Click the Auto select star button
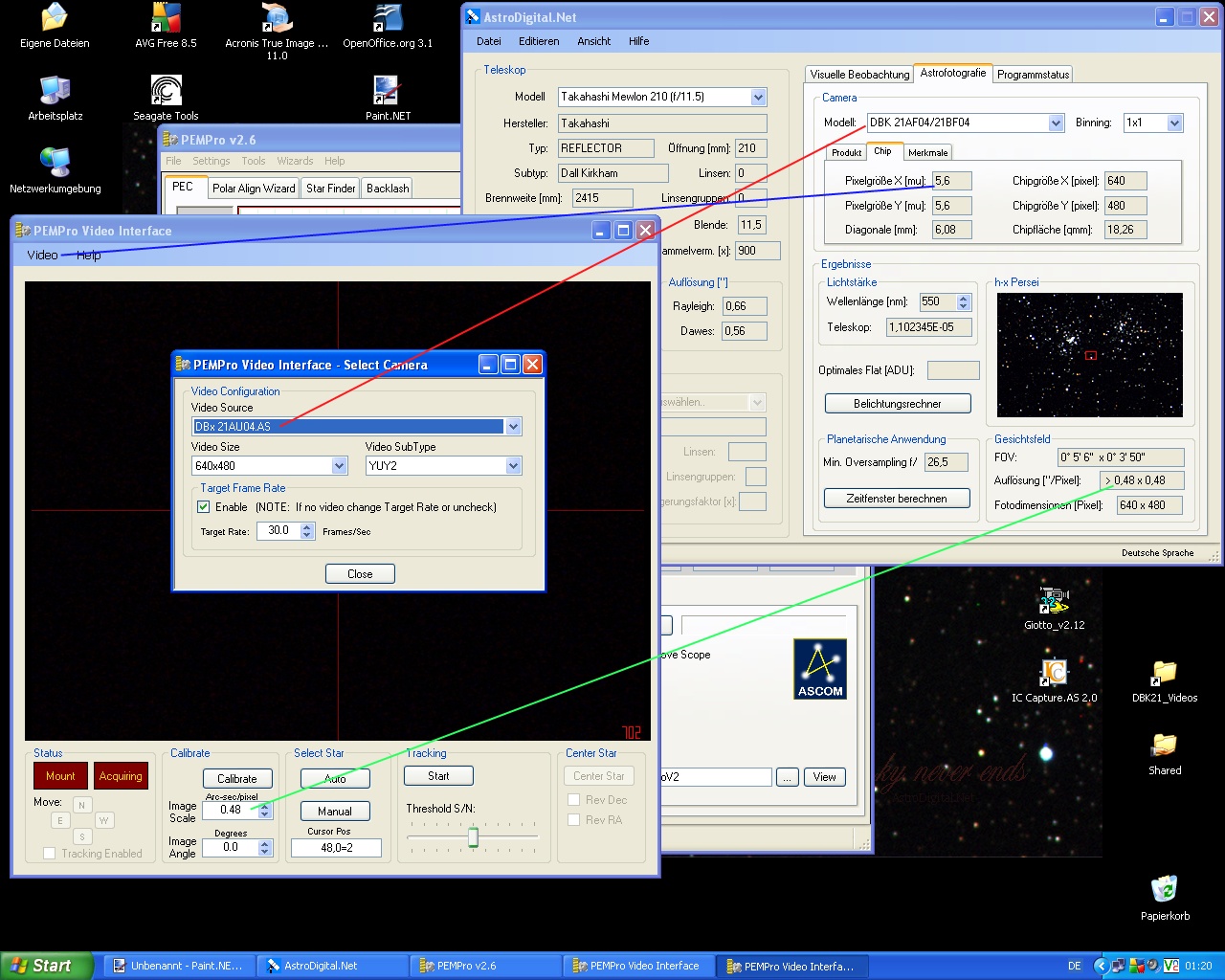This screenshot has width=1225, height=980. coord(335,779)
